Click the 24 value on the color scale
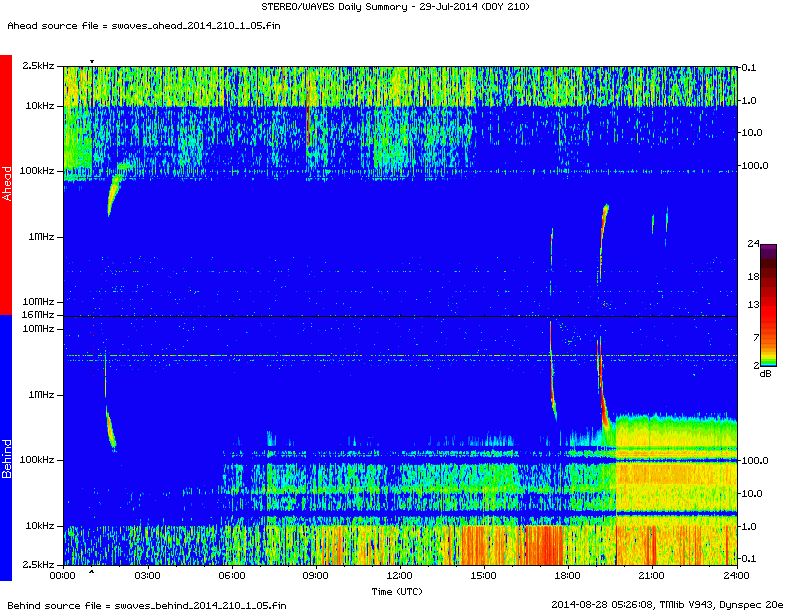 (x=753, y=244)
